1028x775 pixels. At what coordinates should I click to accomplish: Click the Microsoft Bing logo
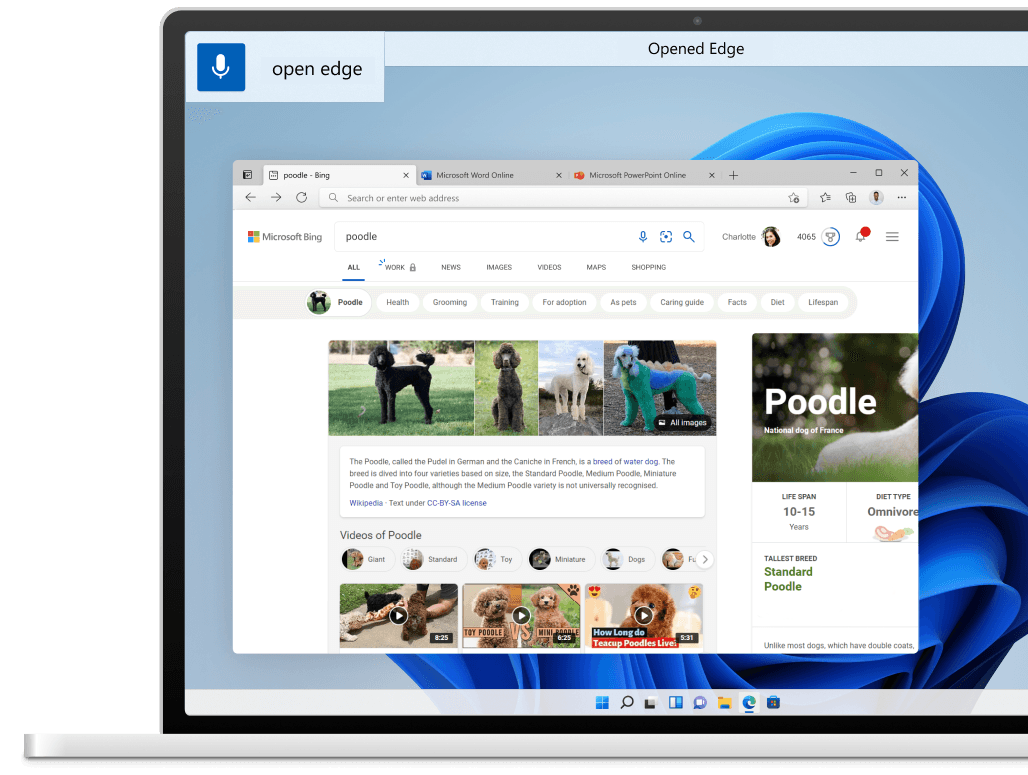pos(285,237)
